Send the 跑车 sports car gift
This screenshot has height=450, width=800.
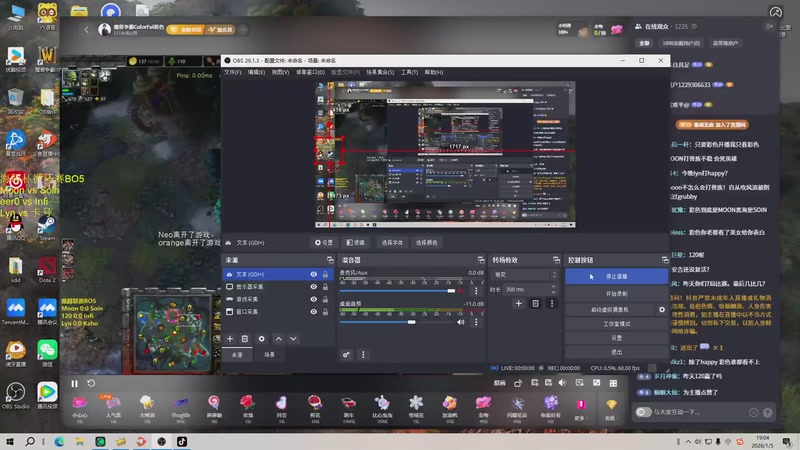[349, 407]
